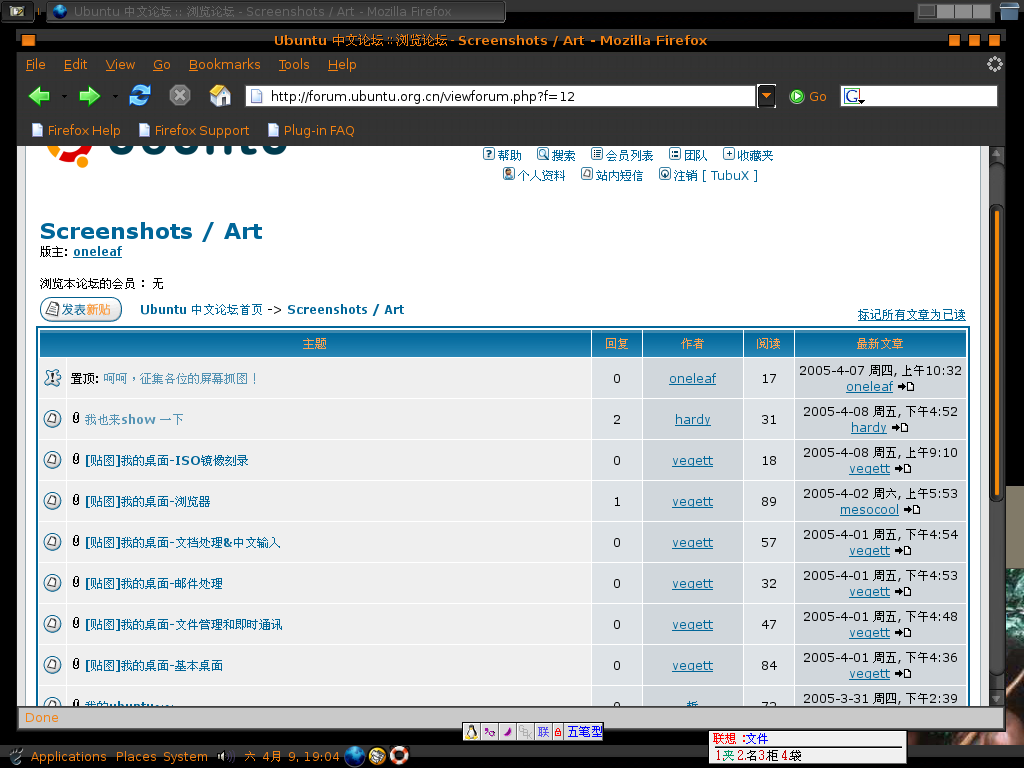Go to Ubuntu 中文论坛首页 breadcrumb
1024x768 pixels.
(x=201, y=310)
